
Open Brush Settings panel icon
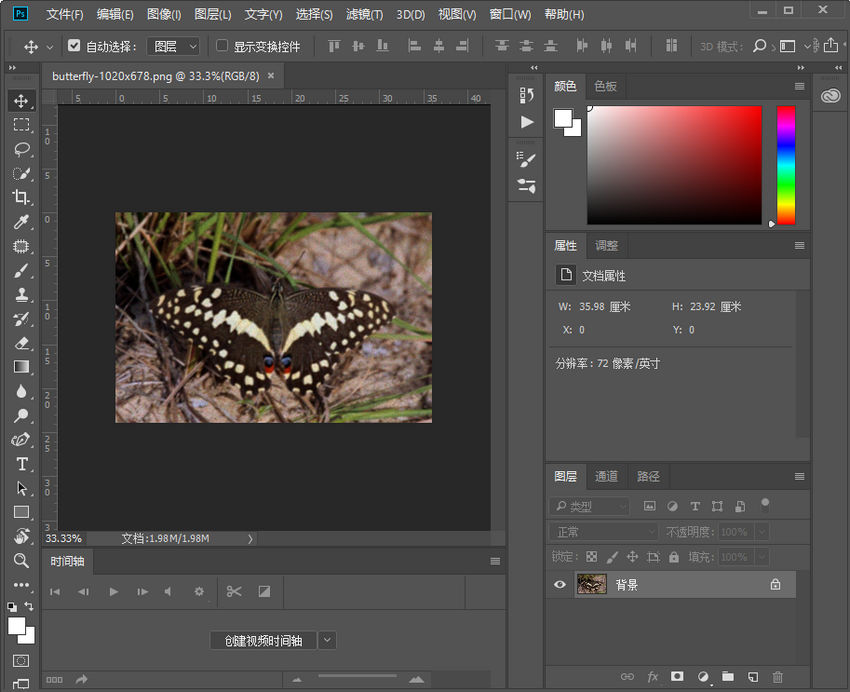[x=526, y=160]
